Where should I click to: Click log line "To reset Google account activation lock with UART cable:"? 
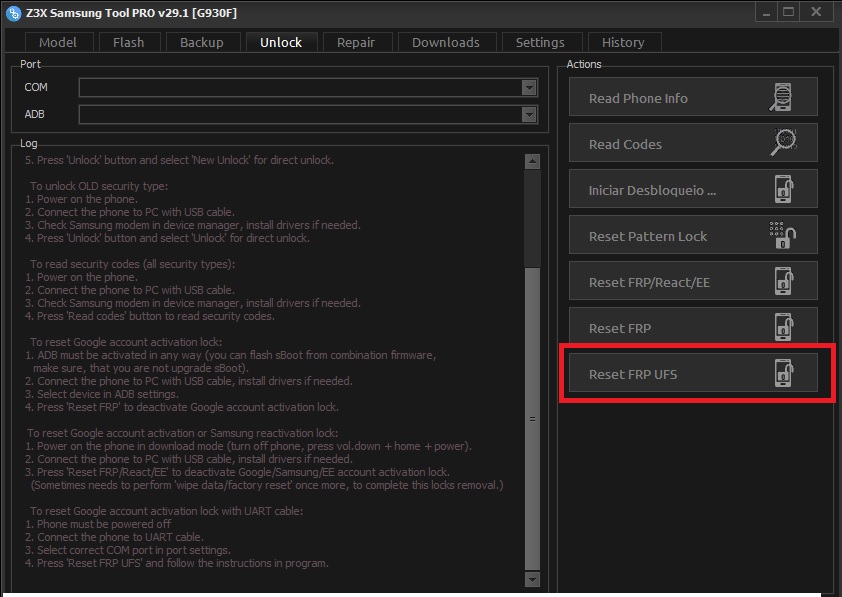pyautogui.click(x=166, y=511)
